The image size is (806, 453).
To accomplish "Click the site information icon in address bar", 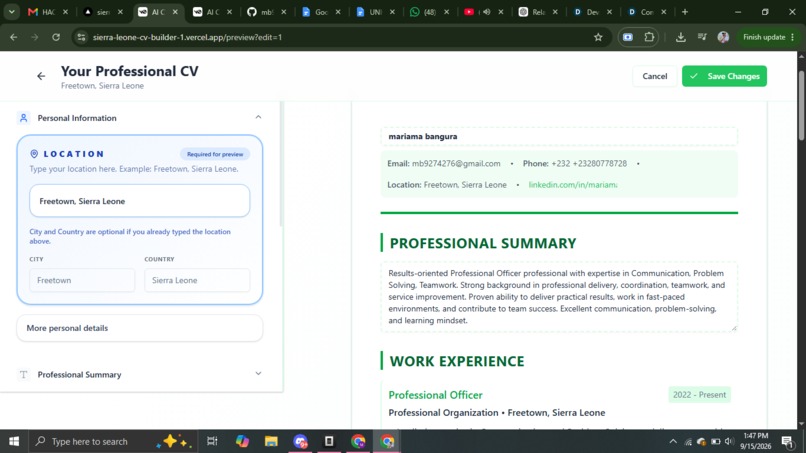I will 81,37.
